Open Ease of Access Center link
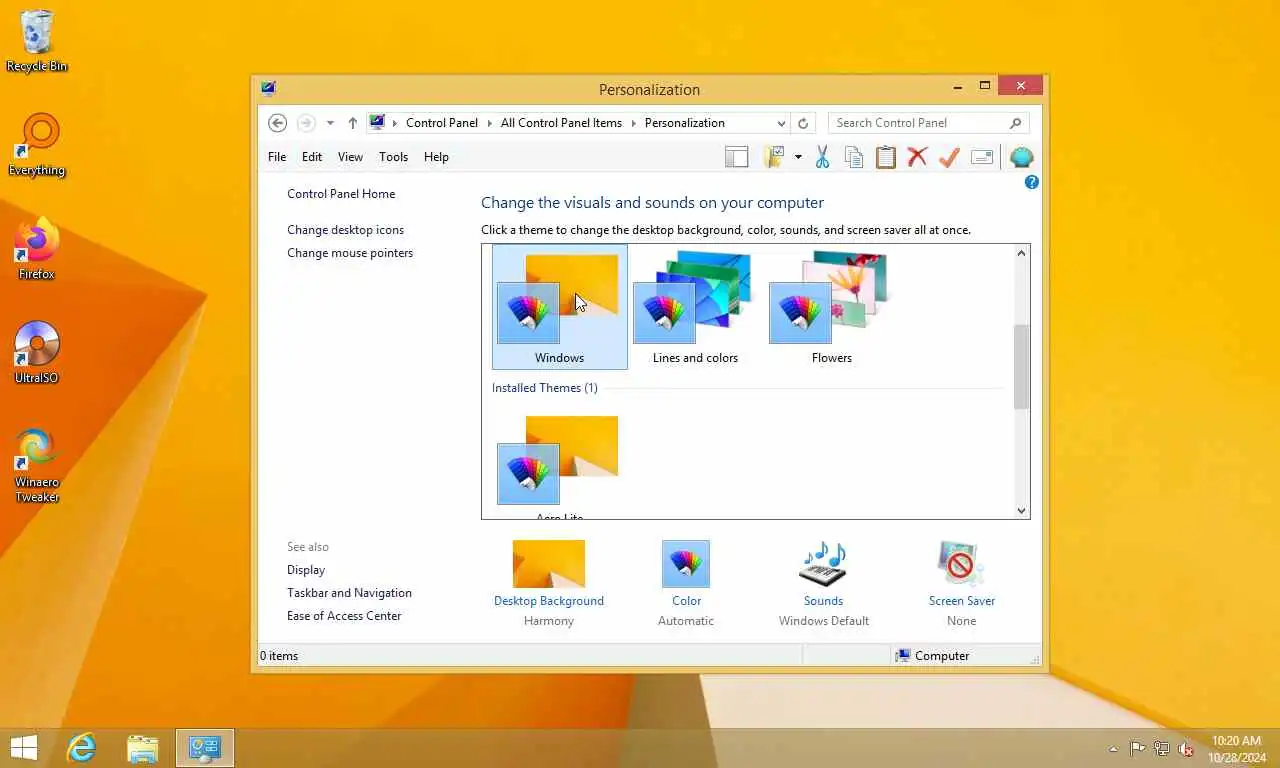Image resolution: width=1280 pixels, height=768 pixels. coord(344,616)
